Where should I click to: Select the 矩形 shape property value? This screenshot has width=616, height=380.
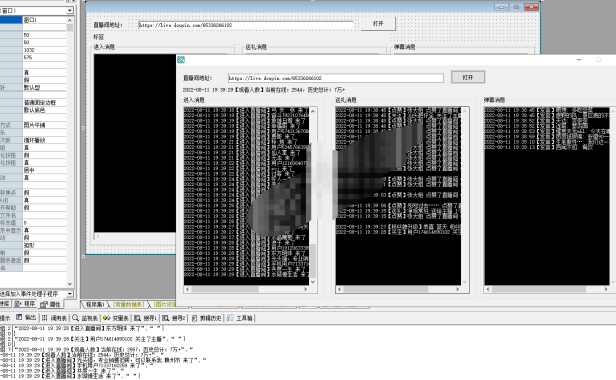click(44, 245)
